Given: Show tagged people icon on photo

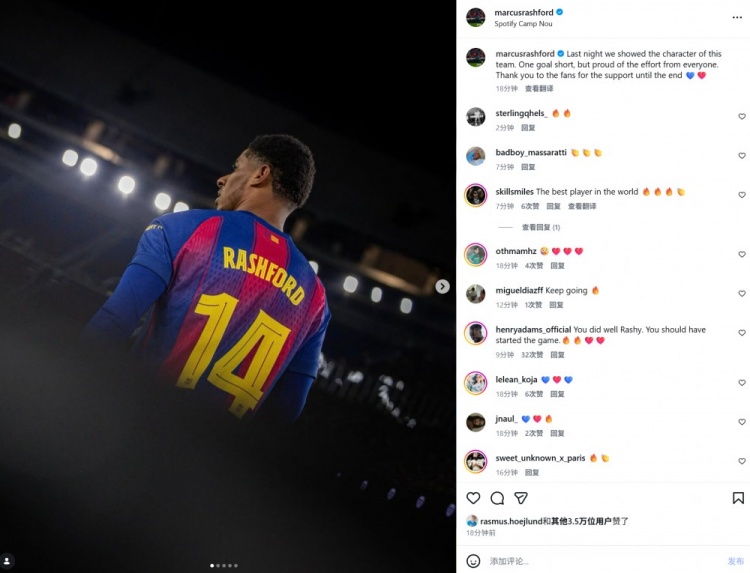Looking at the screenshot, I should (7, 561).
